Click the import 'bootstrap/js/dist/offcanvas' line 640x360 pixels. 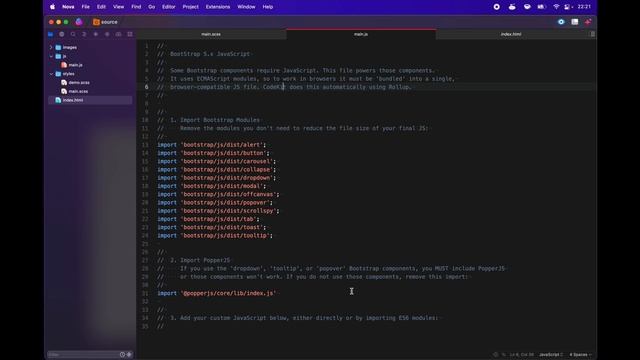point(218,195)
